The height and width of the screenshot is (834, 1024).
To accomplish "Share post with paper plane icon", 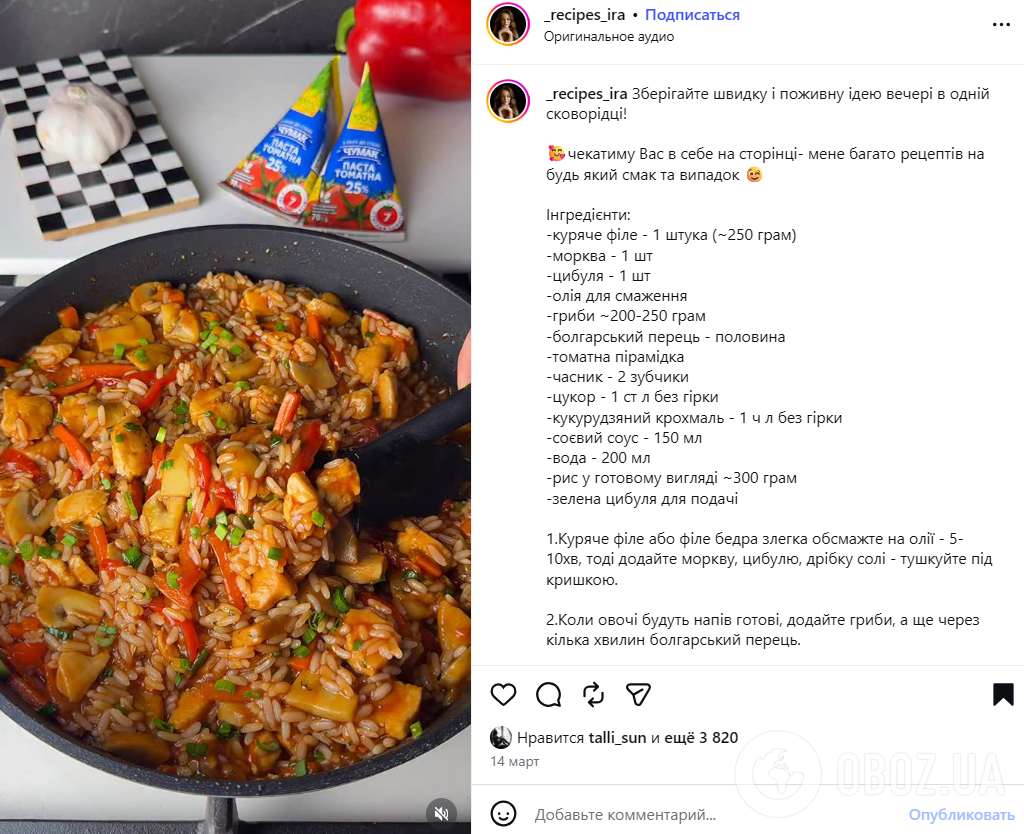I will (x=638, y=694).
